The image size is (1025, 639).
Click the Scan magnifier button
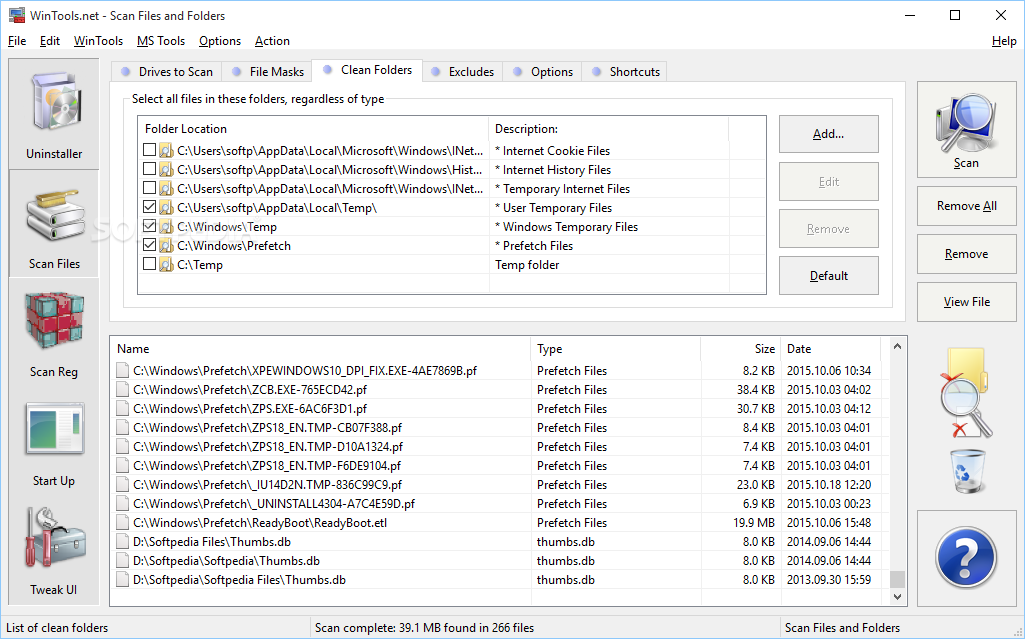tap(966, 129)
